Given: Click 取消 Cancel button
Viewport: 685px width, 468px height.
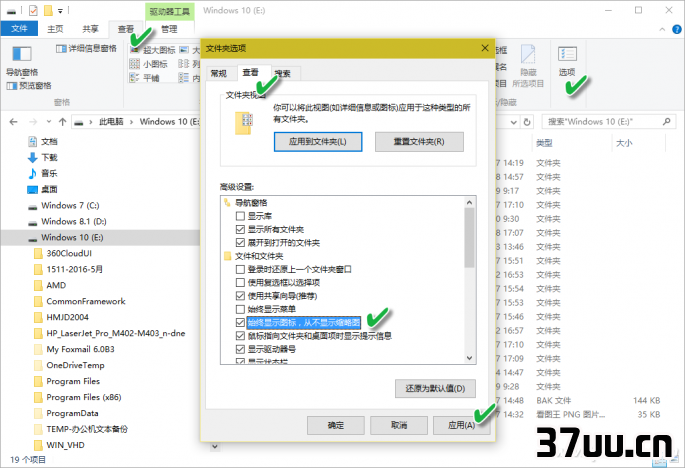Looking at the screenshot, I should point(399,425).
